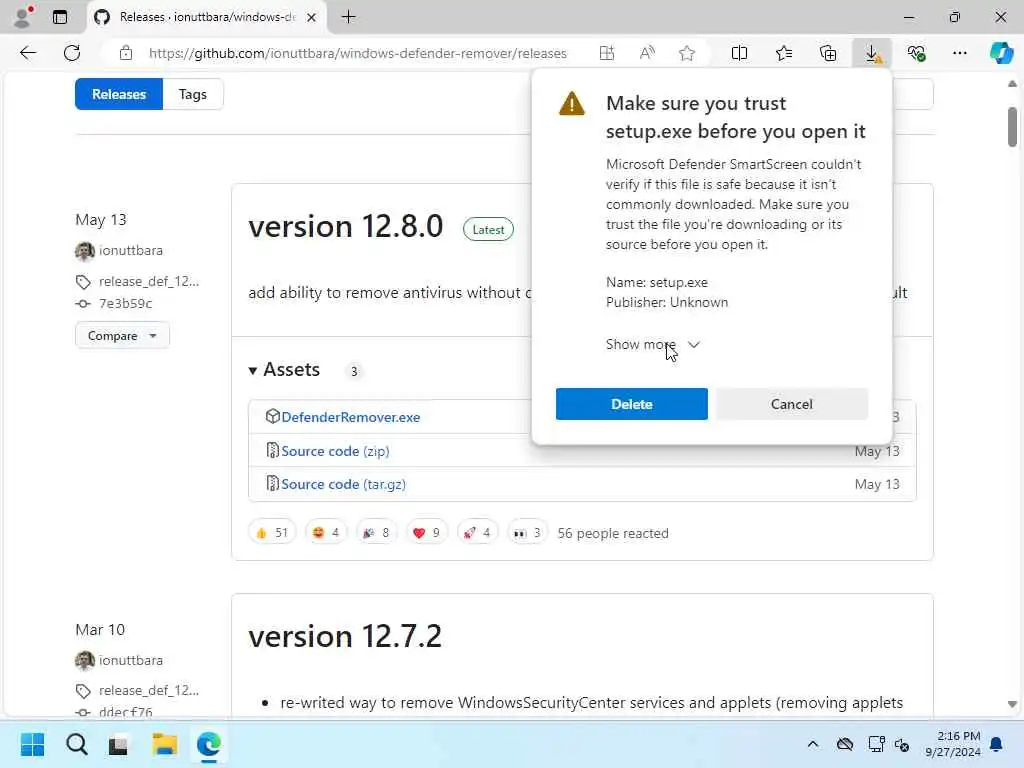This screenshot has height=768, width=1024.
Task: Click the scrollbar down arrow
Action: click(x=1012, y=705)
